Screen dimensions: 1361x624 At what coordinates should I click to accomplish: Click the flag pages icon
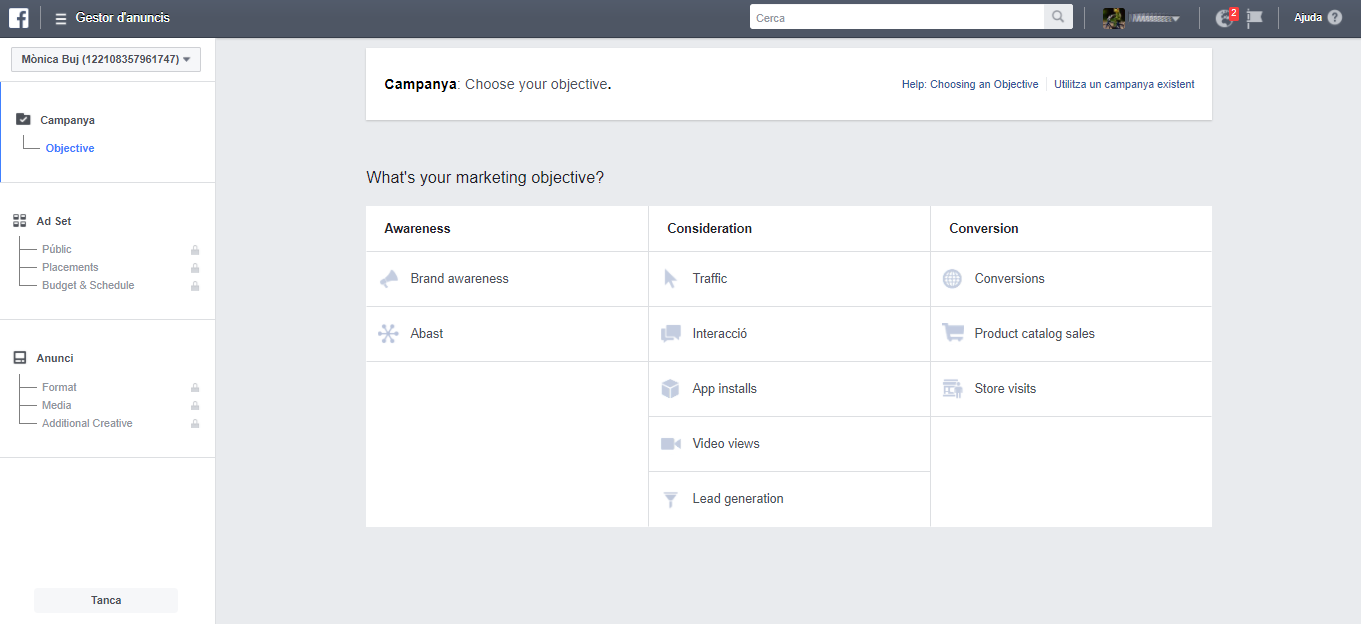pyautogui.click(x=1254, y=18)
